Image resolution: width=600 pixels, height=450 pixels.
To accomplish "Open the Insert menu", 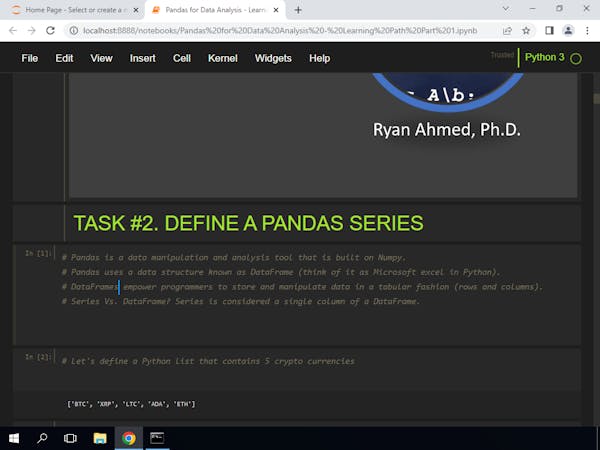I will [142, 58].
